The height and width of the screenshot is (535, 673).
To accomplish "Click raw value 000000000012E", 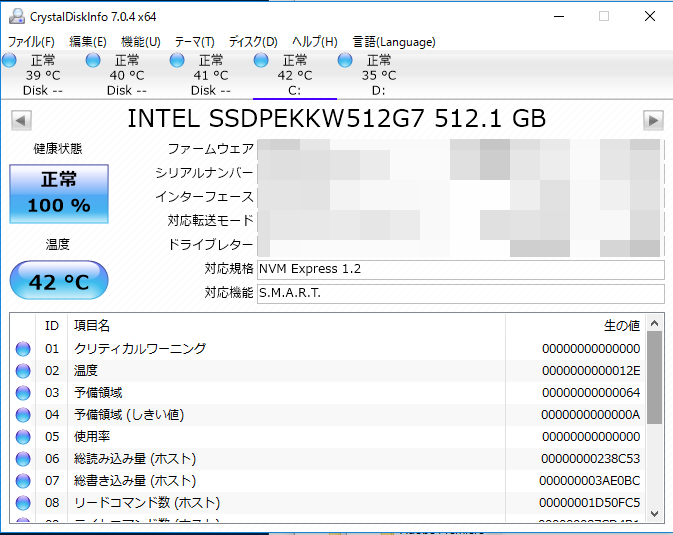I will (x=591, y=371).
